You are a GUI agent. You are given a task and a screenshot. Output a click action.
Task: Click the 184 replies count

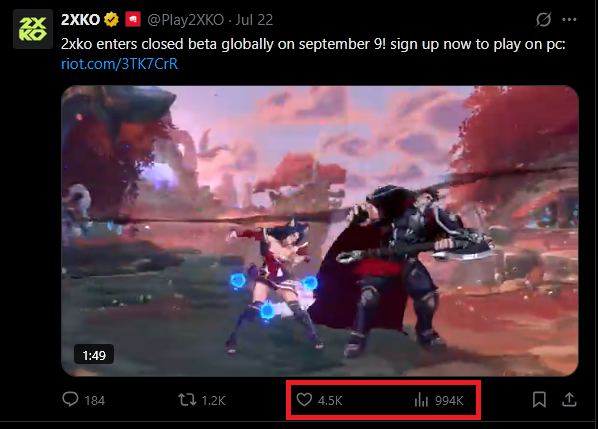[x=95, y=400]
